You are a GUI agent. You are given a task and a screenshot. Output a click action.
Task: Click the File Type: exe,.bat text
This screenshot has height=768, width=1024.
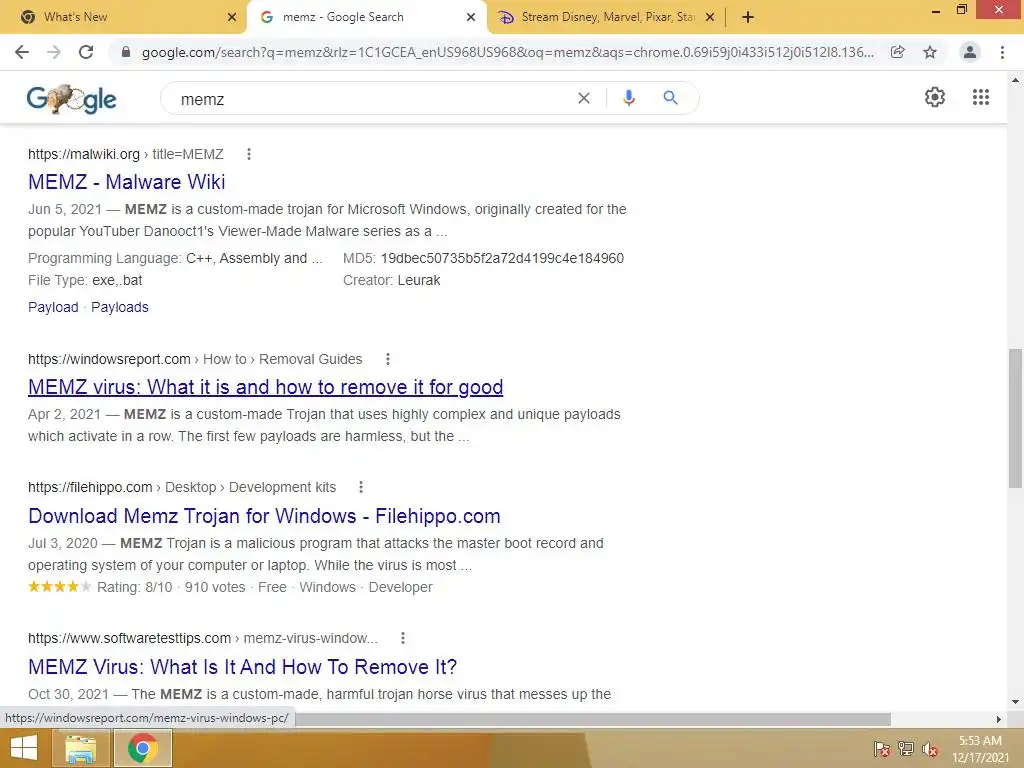[85, 280]
